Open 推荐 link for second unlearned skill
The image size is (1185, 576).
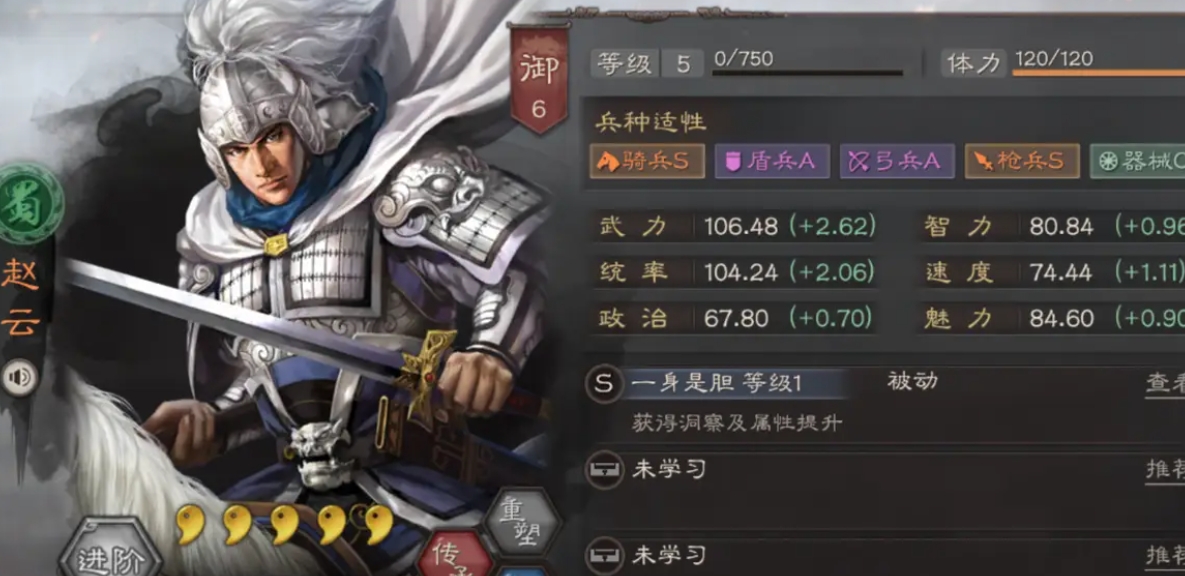pos(1165,556)
